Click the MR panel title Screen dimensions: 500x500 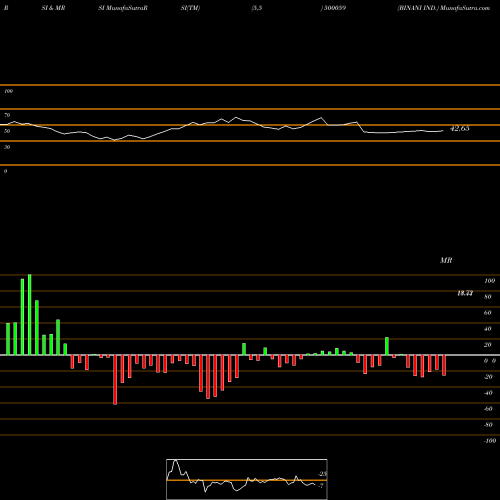click(x=446, y=260)
